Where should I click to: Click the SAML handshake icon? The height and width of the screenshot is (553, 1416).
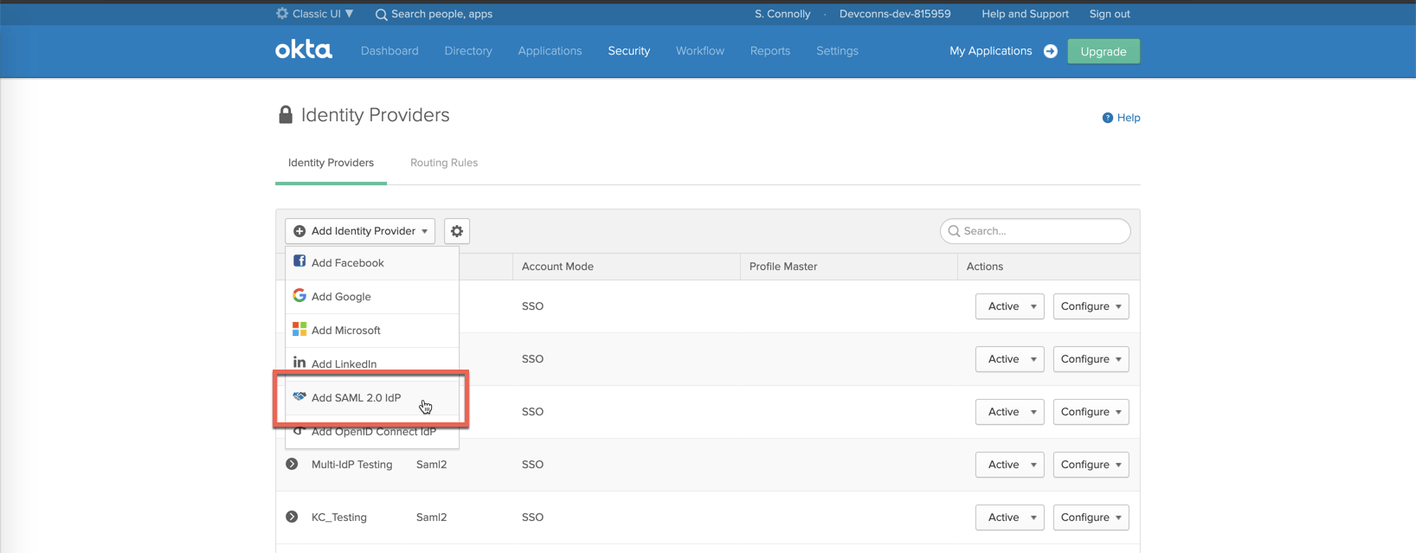pyautogui.click(x=299, y=397)
